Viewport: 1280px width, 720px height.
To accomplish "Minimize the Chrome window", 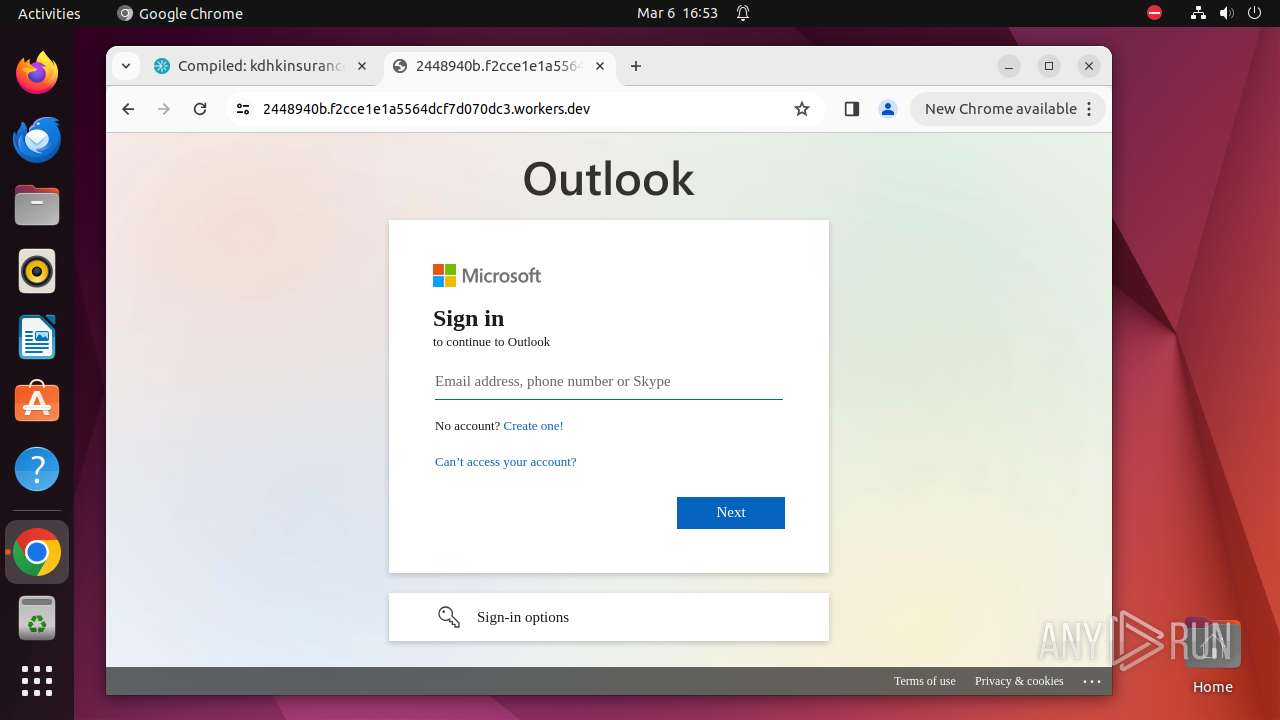I will pos(1009,66).
